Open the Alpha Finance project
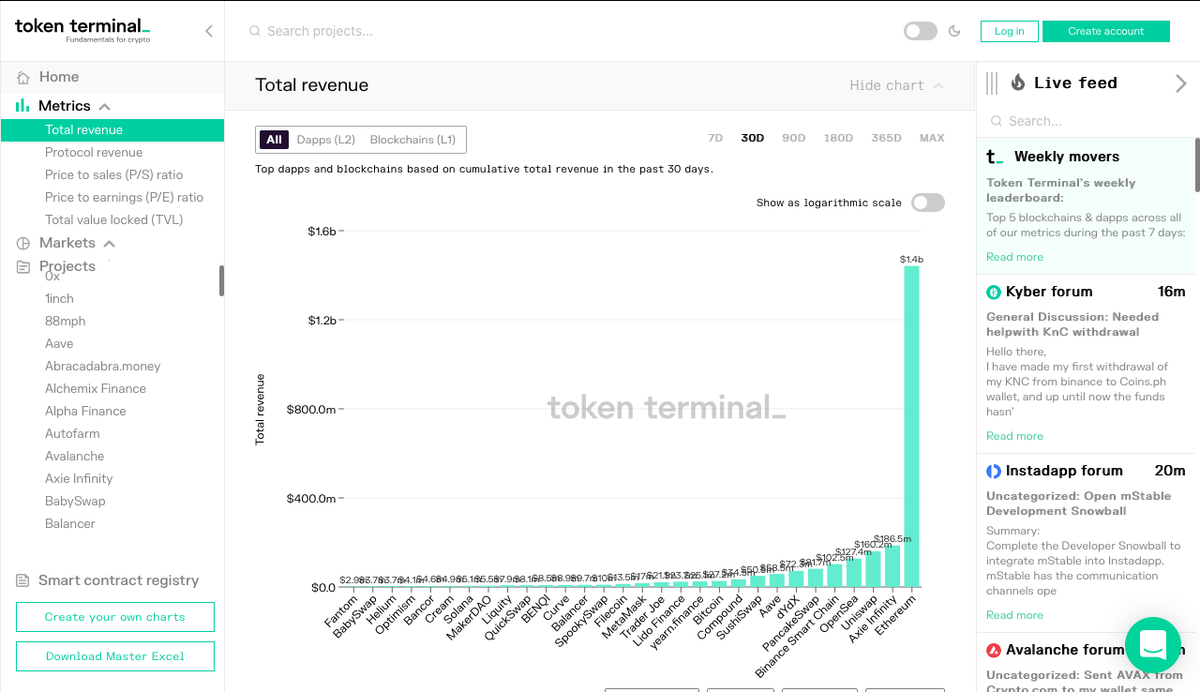This screenshot has width=1200, height=692. [85, 411]
